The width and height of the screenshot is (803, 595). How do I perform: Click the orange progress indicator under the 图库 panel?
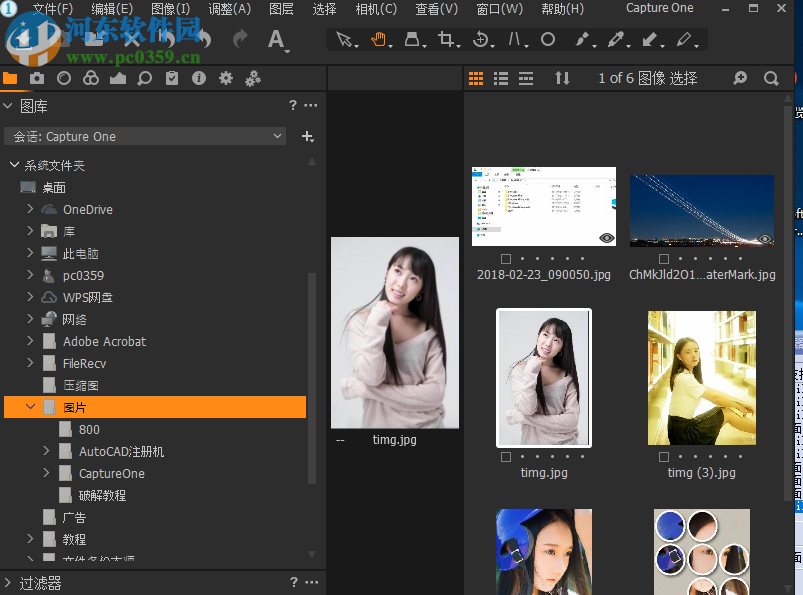(x=15, y=91)
